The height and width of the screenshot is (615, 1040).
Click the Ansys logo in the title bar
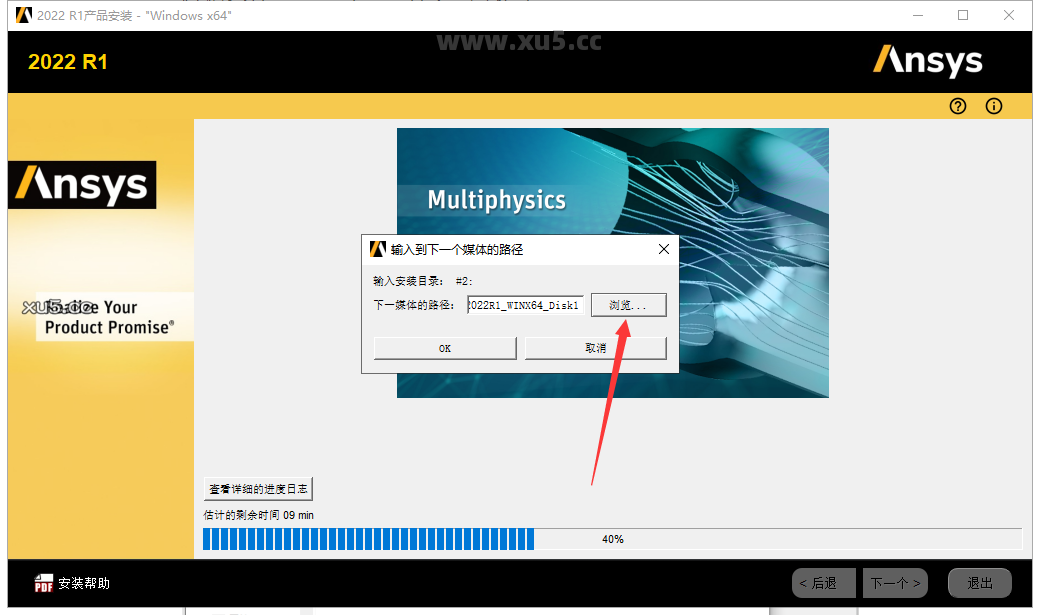(22, 15)
